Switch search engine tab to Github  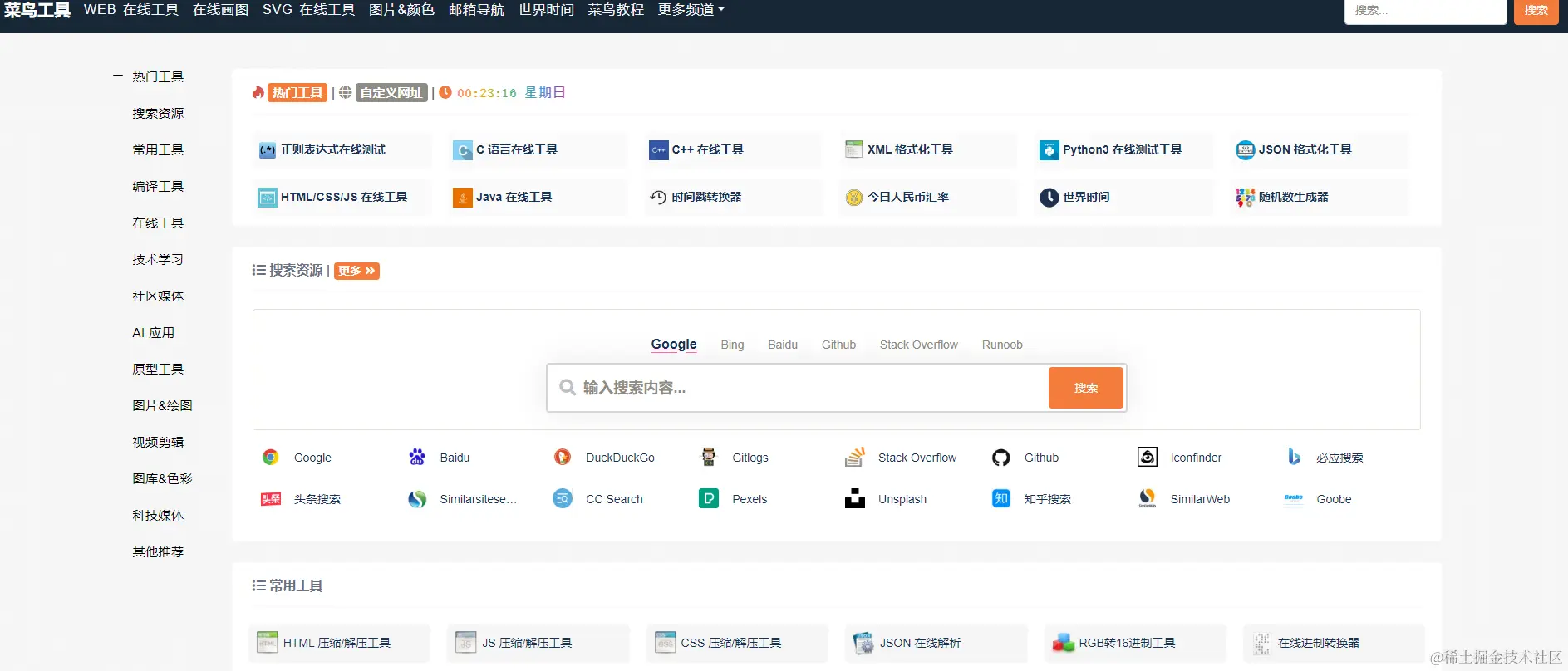tap(838, 345)
